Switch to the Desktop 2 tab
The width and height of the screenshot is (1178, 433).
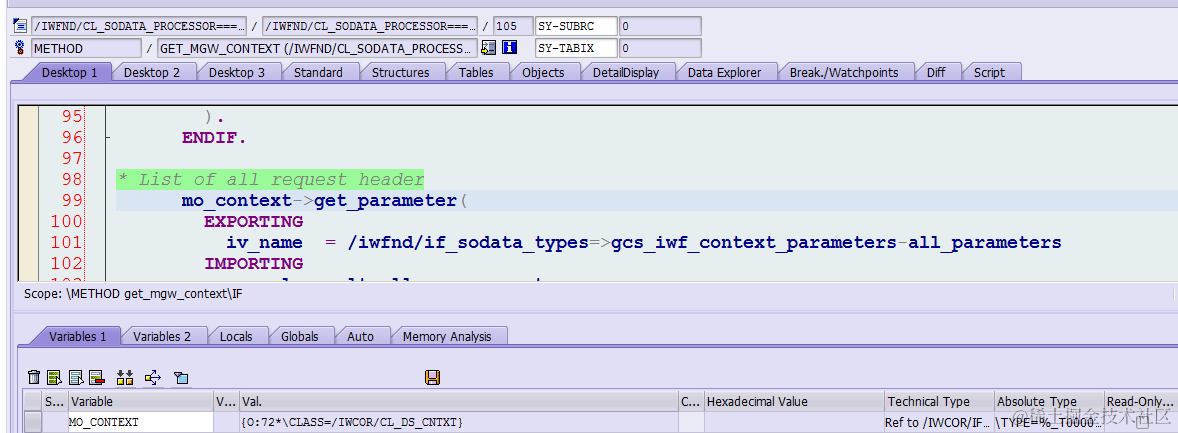point(152,72)
